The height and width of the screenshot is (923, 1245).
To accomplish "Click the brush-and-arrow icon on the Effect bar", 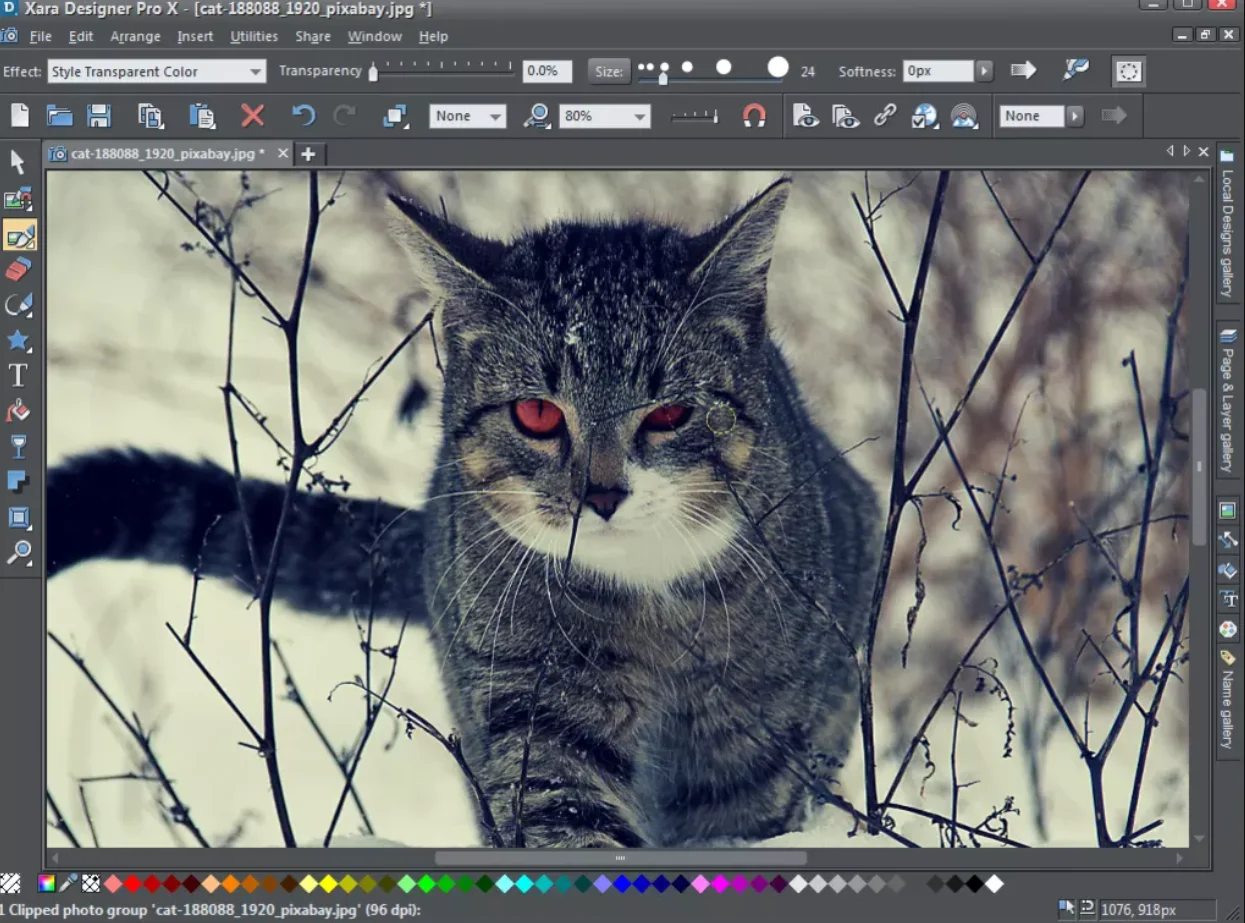I will click(x=1076, y=70).
